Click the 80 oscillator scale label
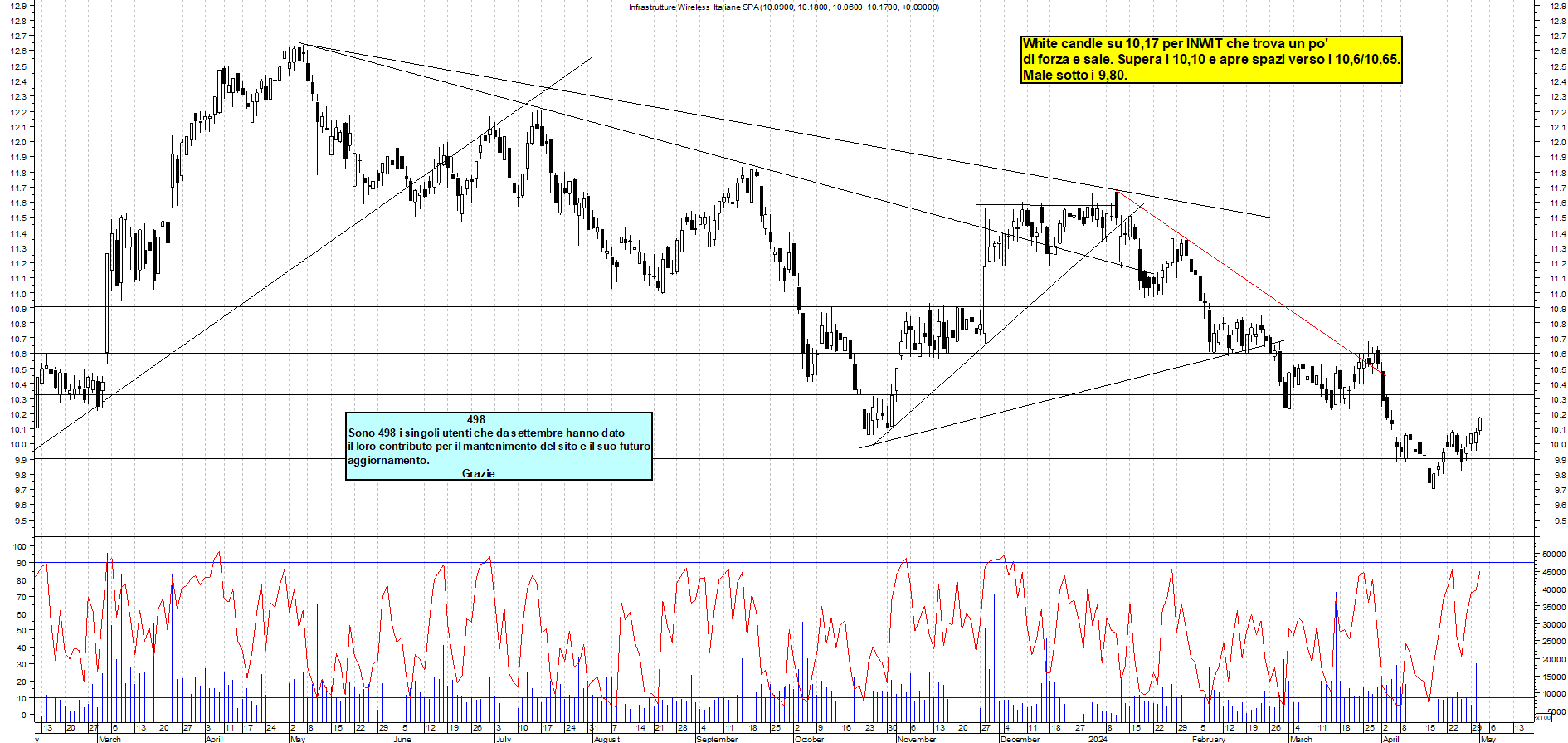 (x=22, y=580)
